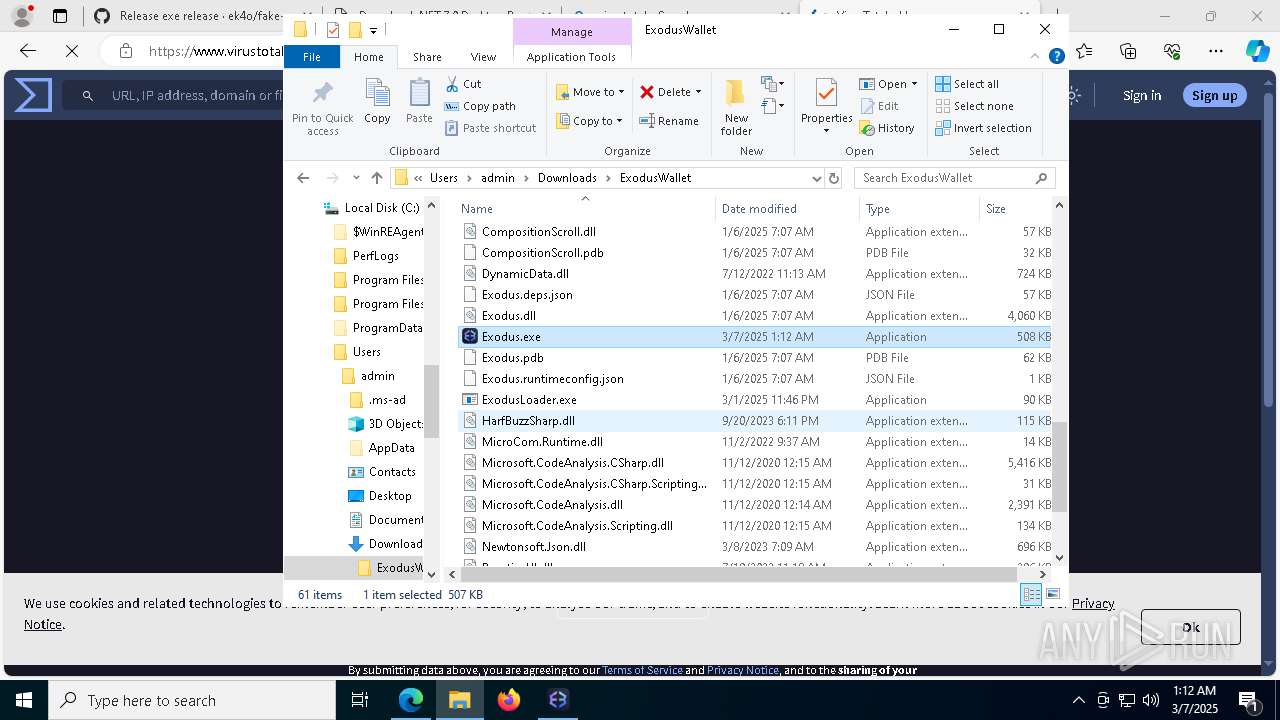
Task: Expand the Open dropdown arrow
Action: (914, 84)
